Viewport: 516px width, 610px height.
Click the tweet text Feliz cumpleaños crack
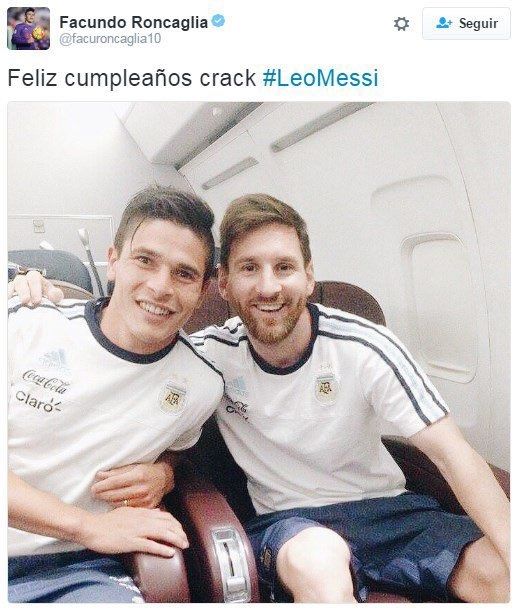132,78
